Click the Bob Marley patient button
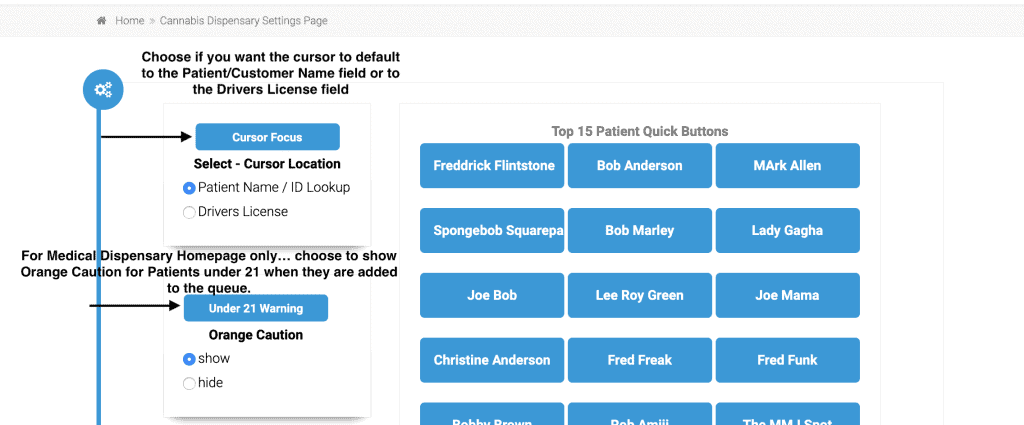Viewport: 1024px width, 425px height. [639, 230]
